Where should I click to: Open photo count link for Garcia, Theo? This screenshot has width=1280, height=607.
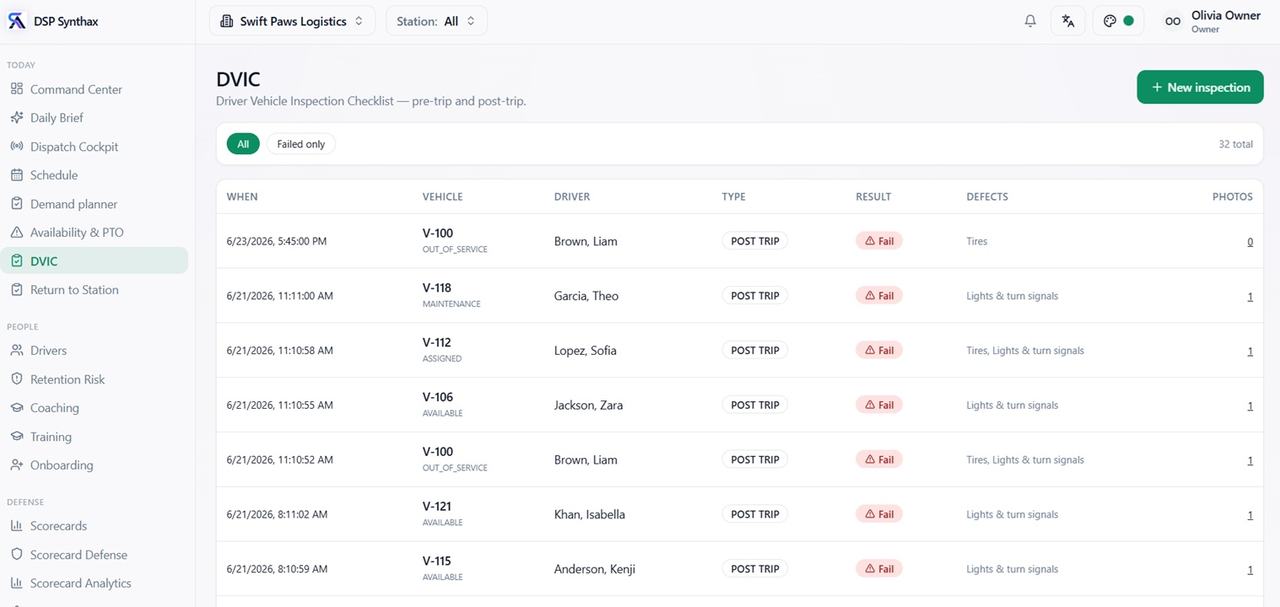(x=1250, y=296)
